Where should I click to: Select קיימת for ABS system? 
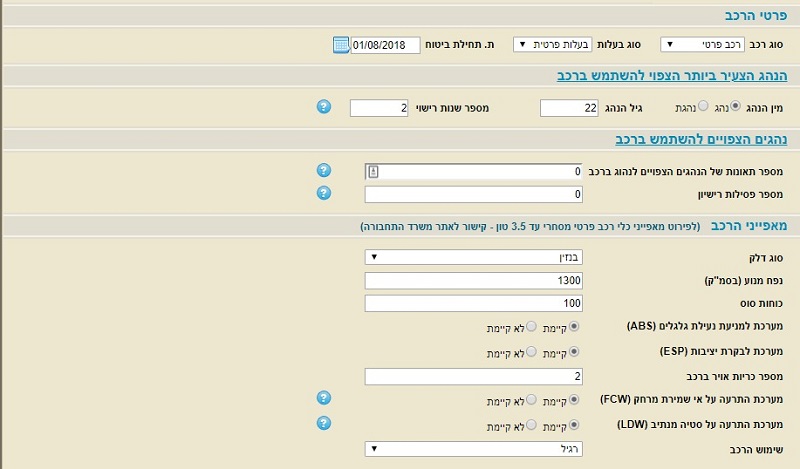click(x=574, y=326)
